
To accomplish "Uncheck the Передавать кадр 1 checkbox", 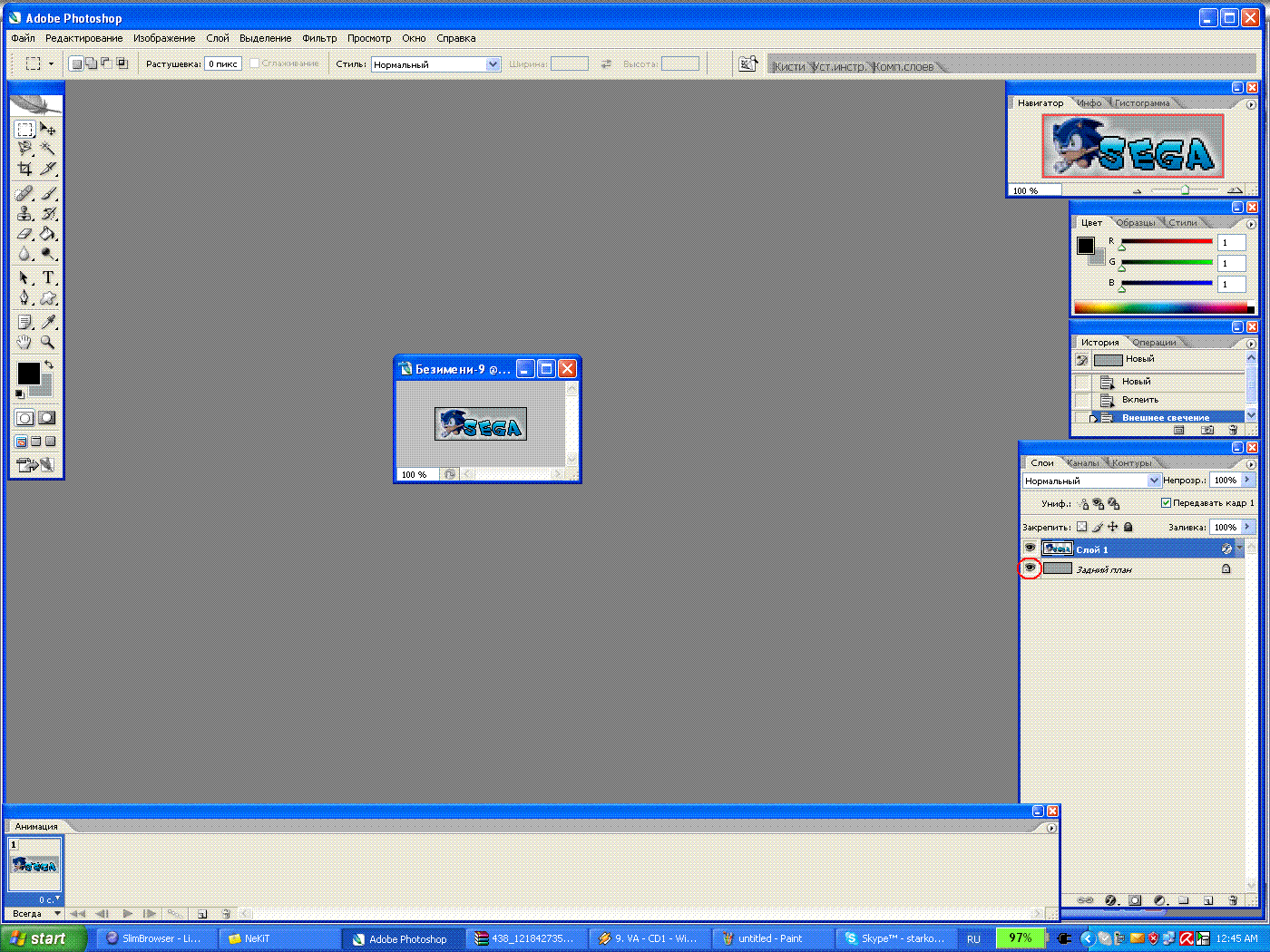I will [x=1167, y=503].
